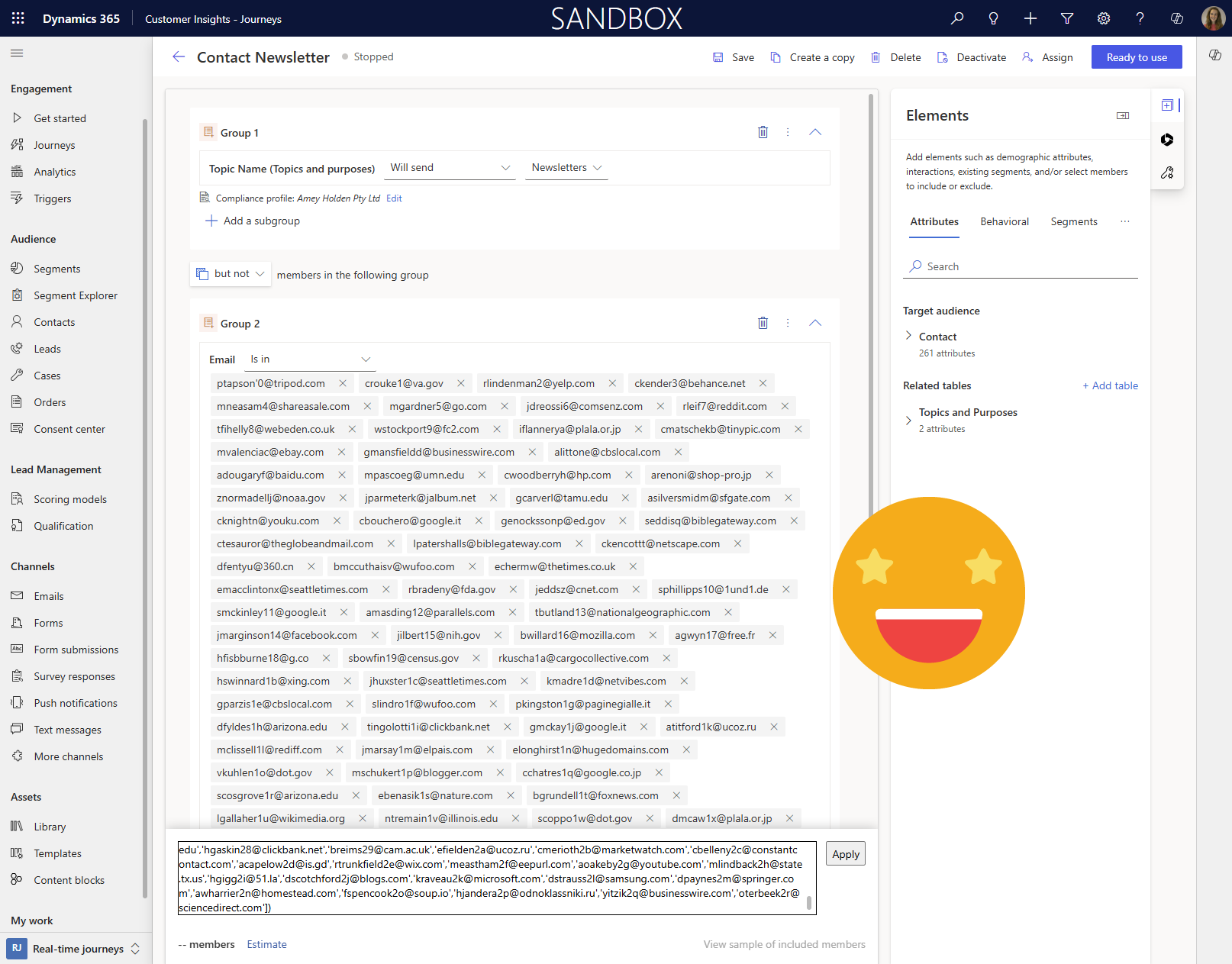Image resolution: width=1232 pixels, height=964 pixels.
Task: Open the Dynamics 365 app launcher grid
Action: coord(18,18)
